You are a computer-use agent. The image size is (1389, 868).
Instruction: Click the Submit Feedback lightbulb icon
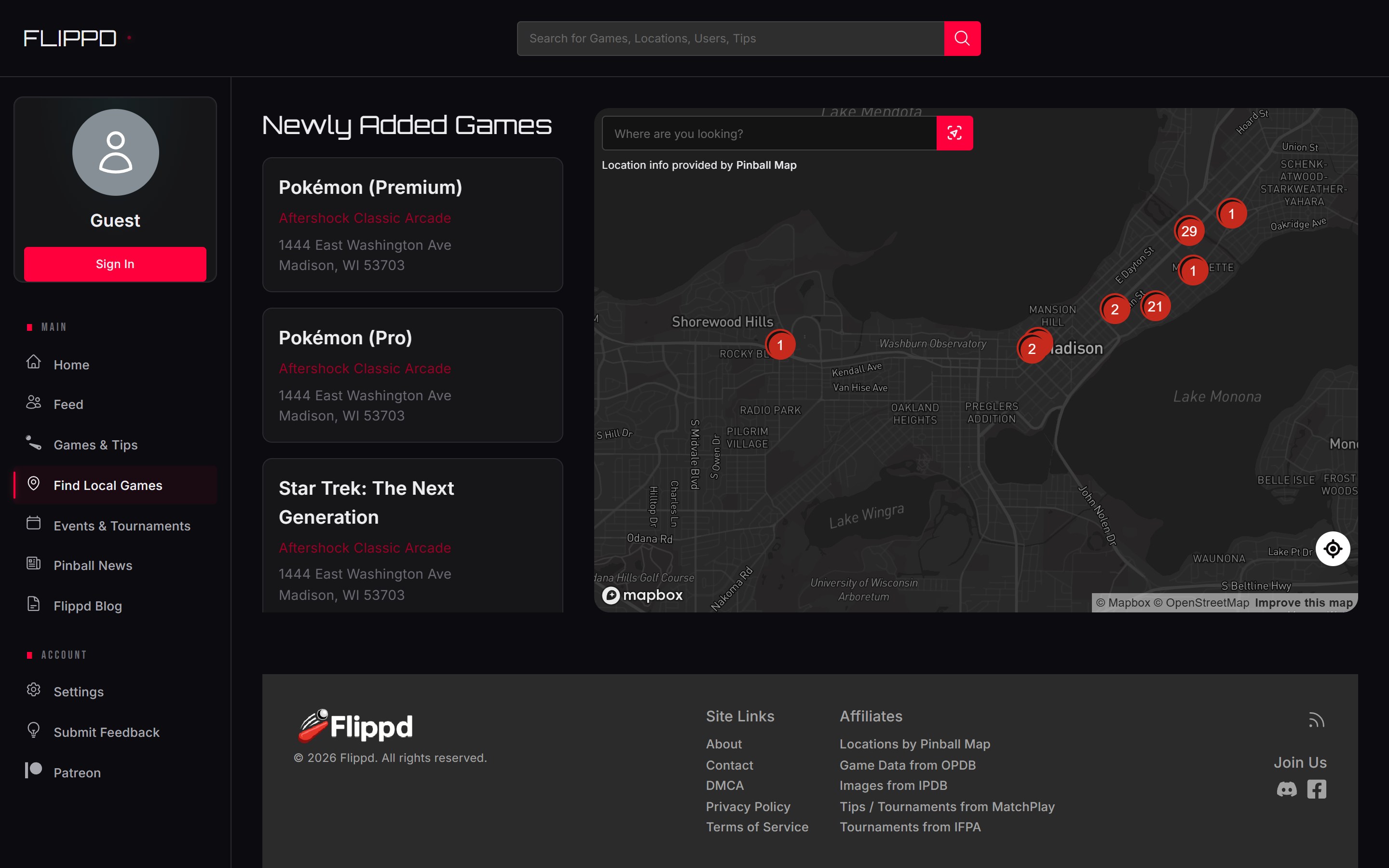[34, 730]
